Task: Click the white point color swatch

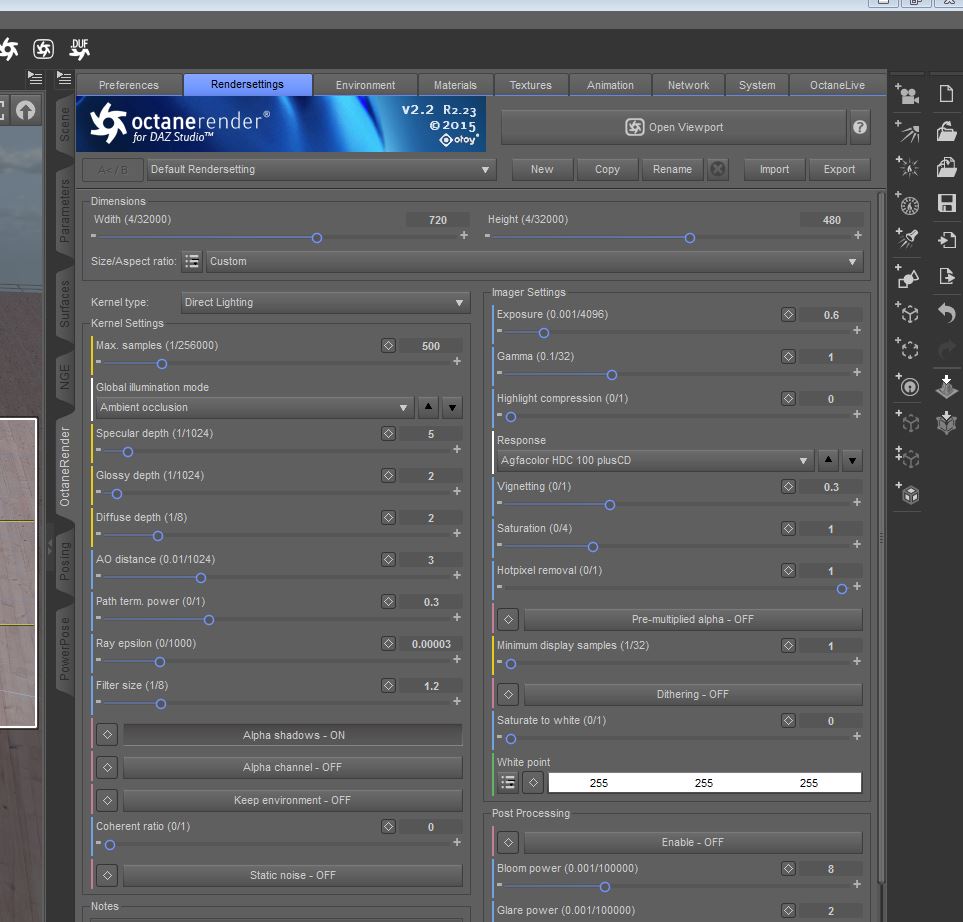Action: click(x=704, y=783)
